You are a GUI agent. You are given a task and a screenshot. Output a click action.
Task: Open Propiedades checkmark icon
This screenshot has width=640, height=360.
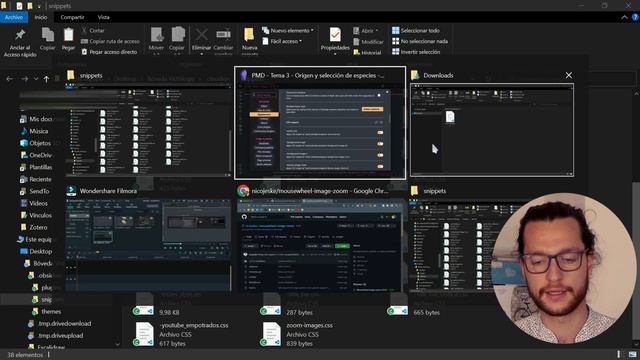(x=335, y=35)
